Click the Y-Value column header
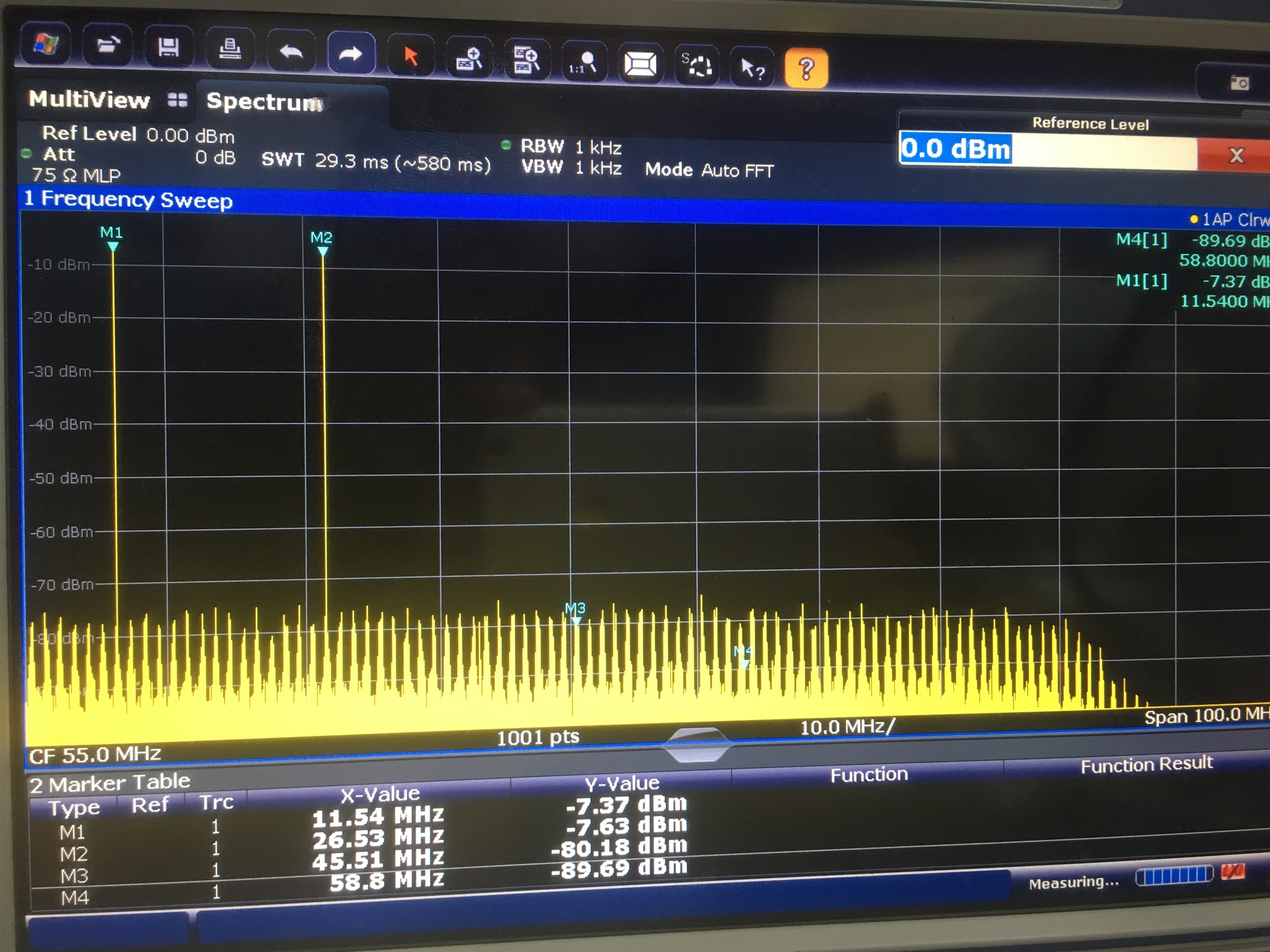Screen dimensions: 1270x952 622,783
